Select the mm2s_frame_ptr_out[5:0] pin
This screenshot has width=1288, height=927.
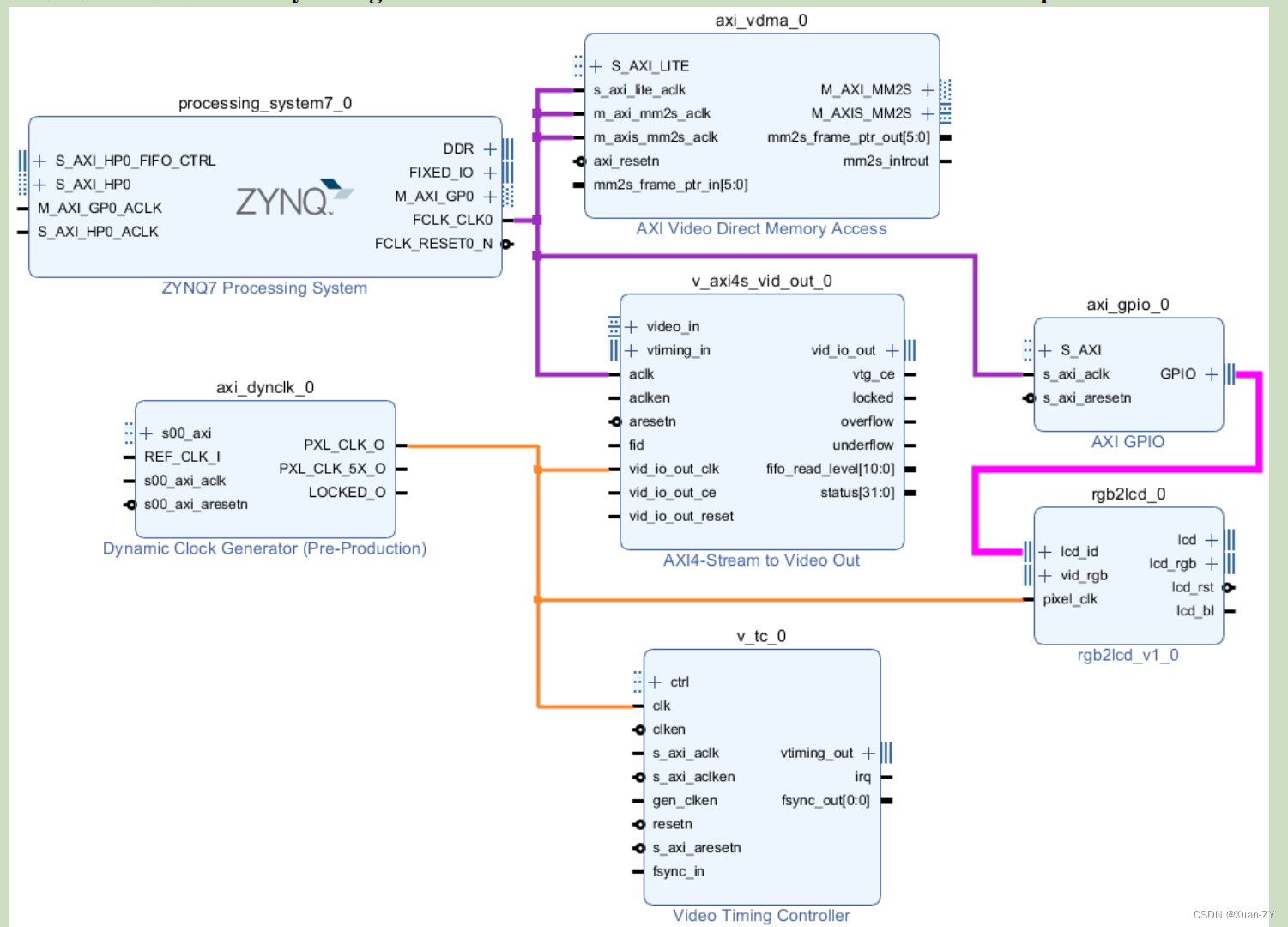(849, 137)
